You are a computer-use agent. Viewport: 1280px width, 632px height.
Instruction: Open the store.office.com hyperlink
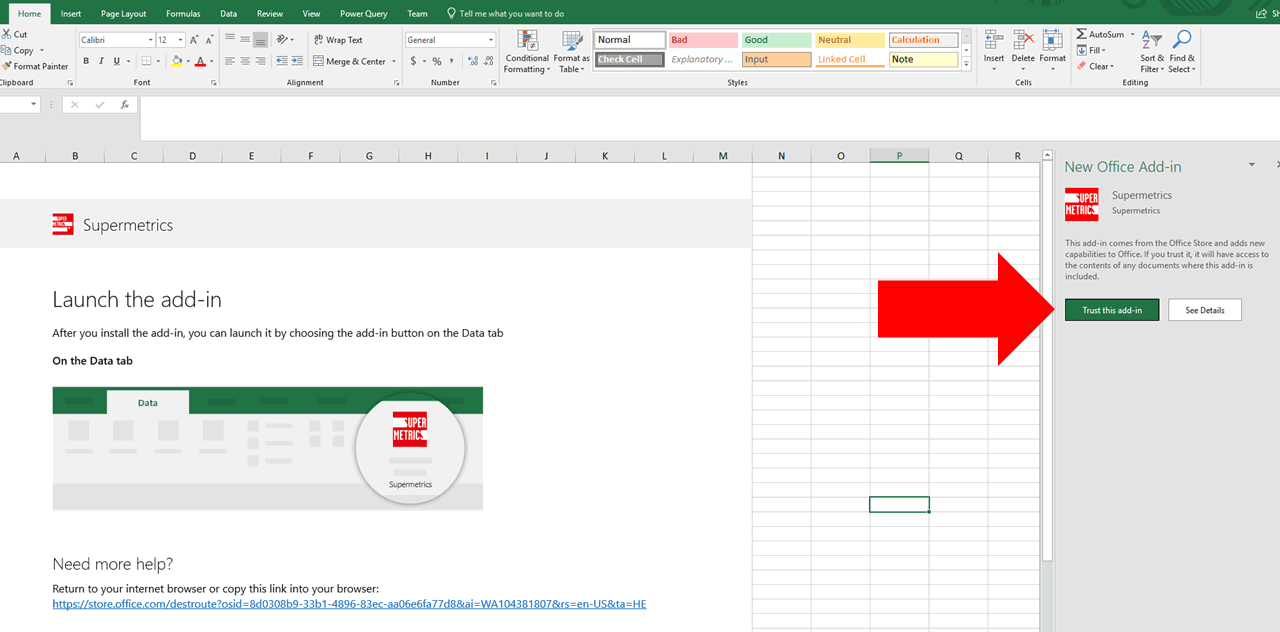(348, 604)
